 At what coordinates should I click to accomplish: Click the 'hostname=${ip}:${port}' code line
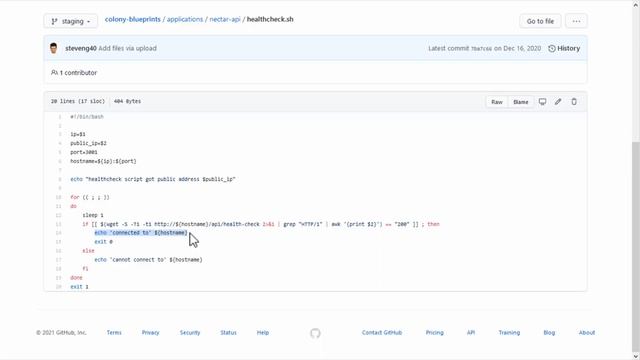pyautogui.click(x=103, y=161)
